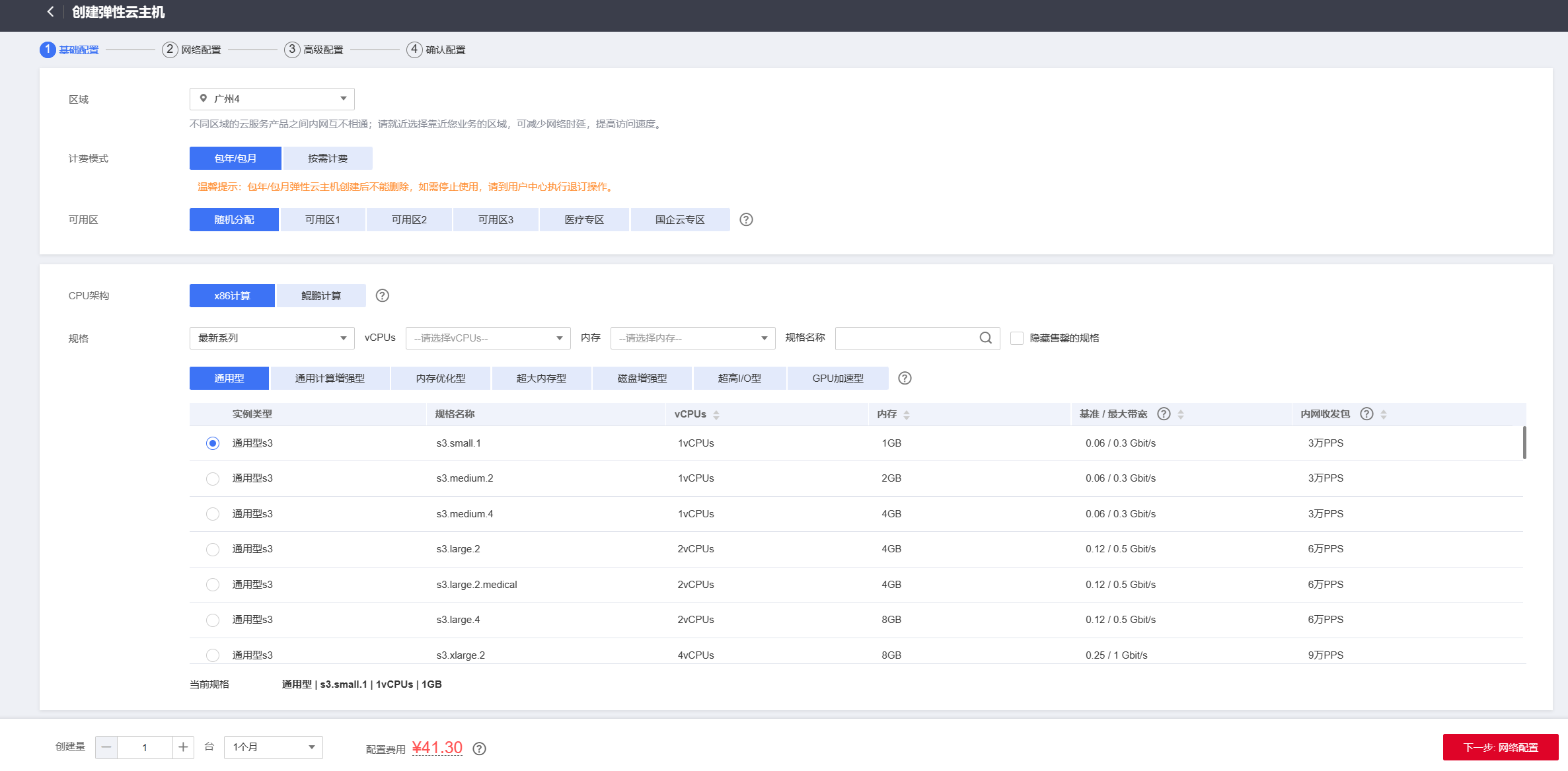Enable the hide sold-out specs checkbox
This screenshot has height=771, width=1568.
point(1017,338)
